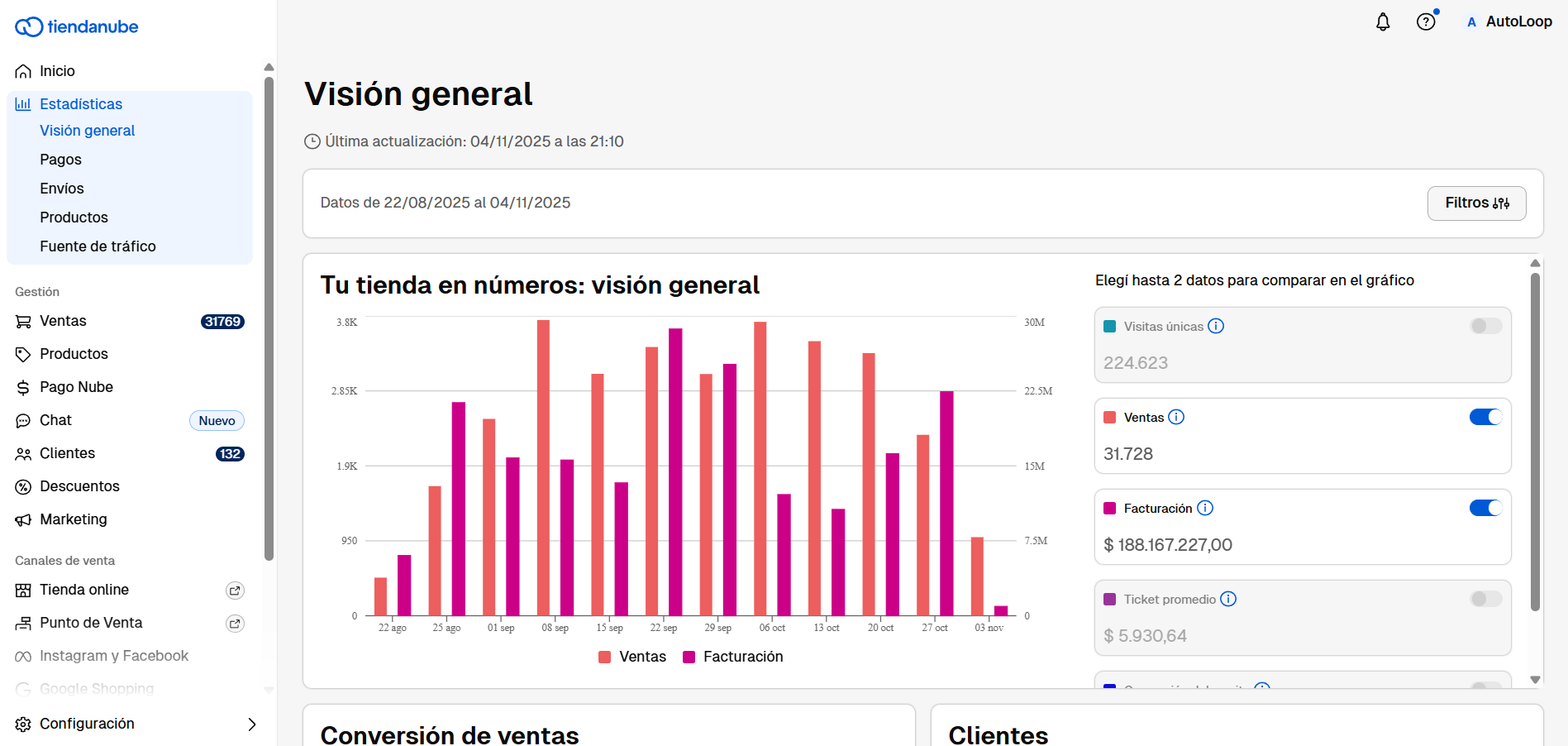This screenshot has width=1568, height=746.
Task: Click the Tiendanube logo
Action: point(77,26)
